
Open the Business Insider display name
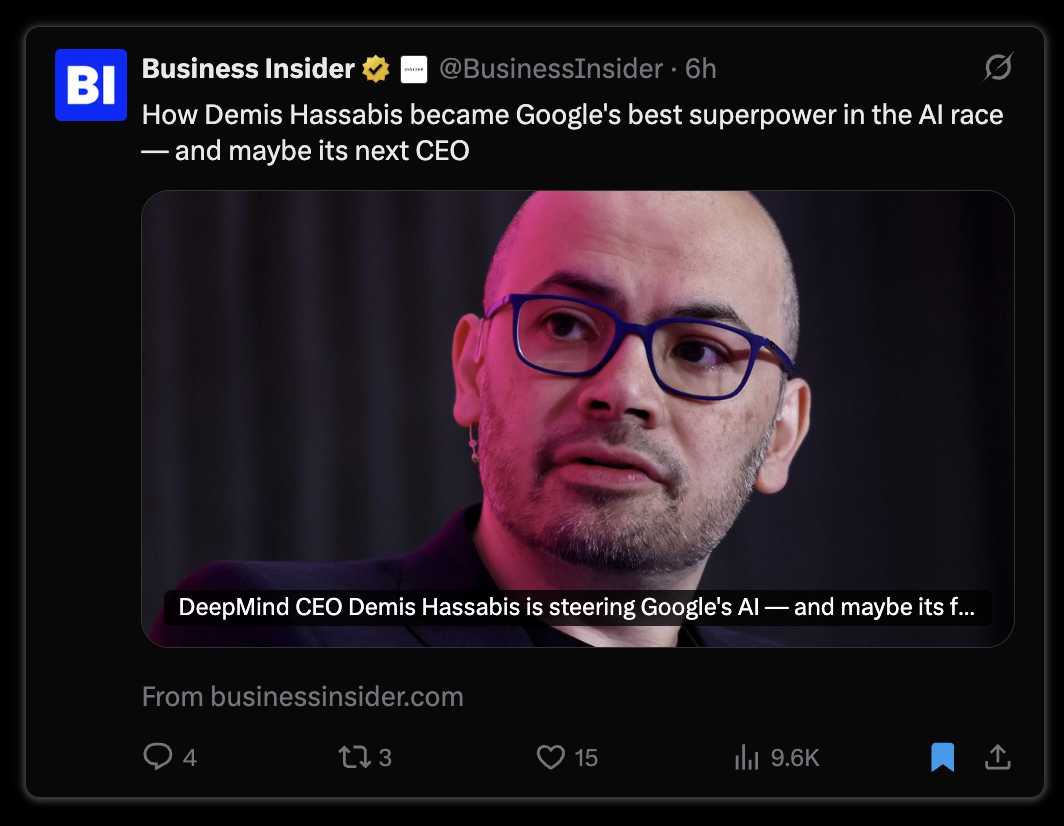click(248, 69)
